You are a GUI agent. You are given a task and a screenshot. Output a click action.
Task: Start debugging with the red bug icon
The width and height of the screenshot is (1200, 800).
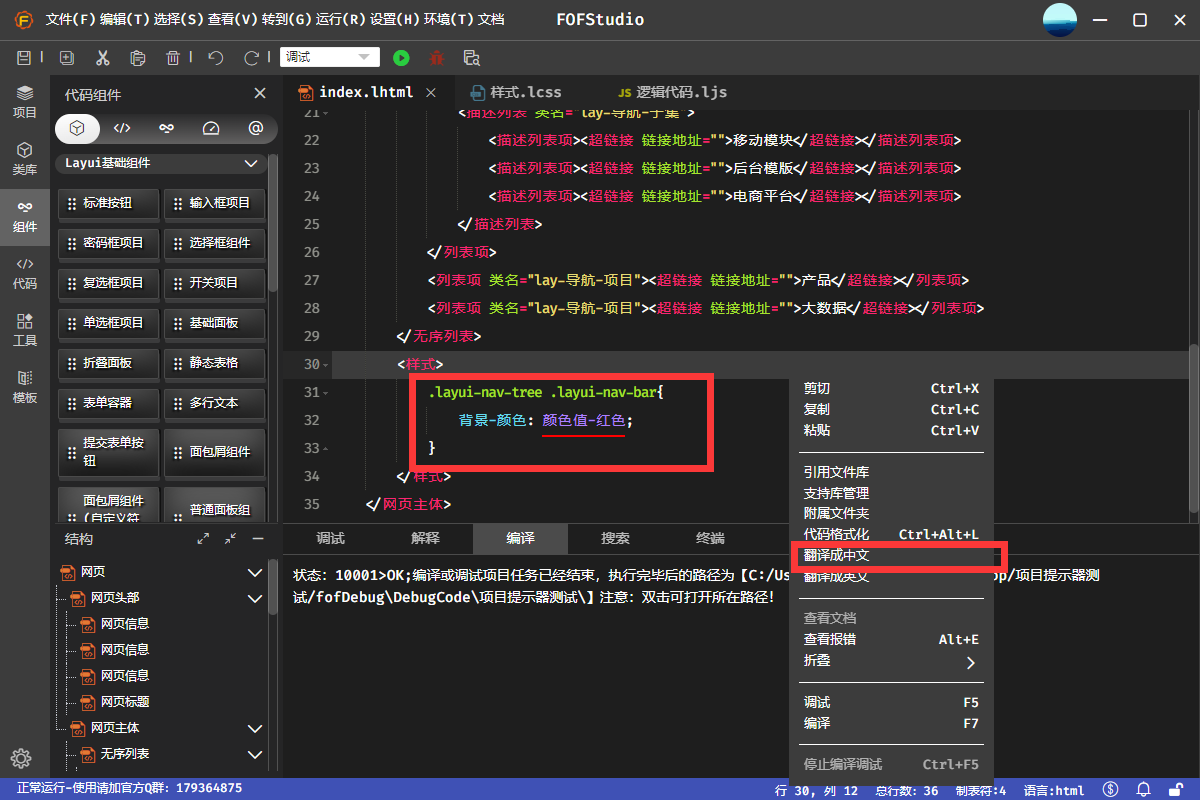click(437, 58)
